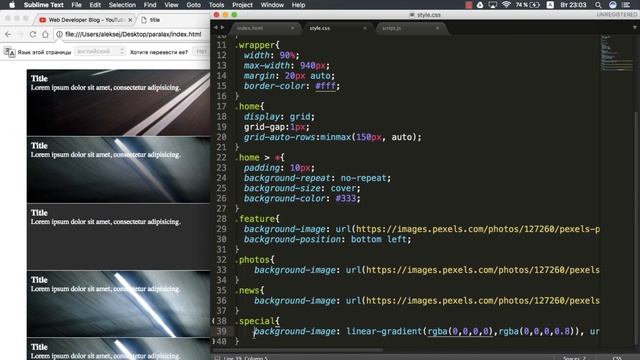This screenshot has height=360, width=640.
Task: Open the Wi-Fi status menu
Action: point(506,5)
